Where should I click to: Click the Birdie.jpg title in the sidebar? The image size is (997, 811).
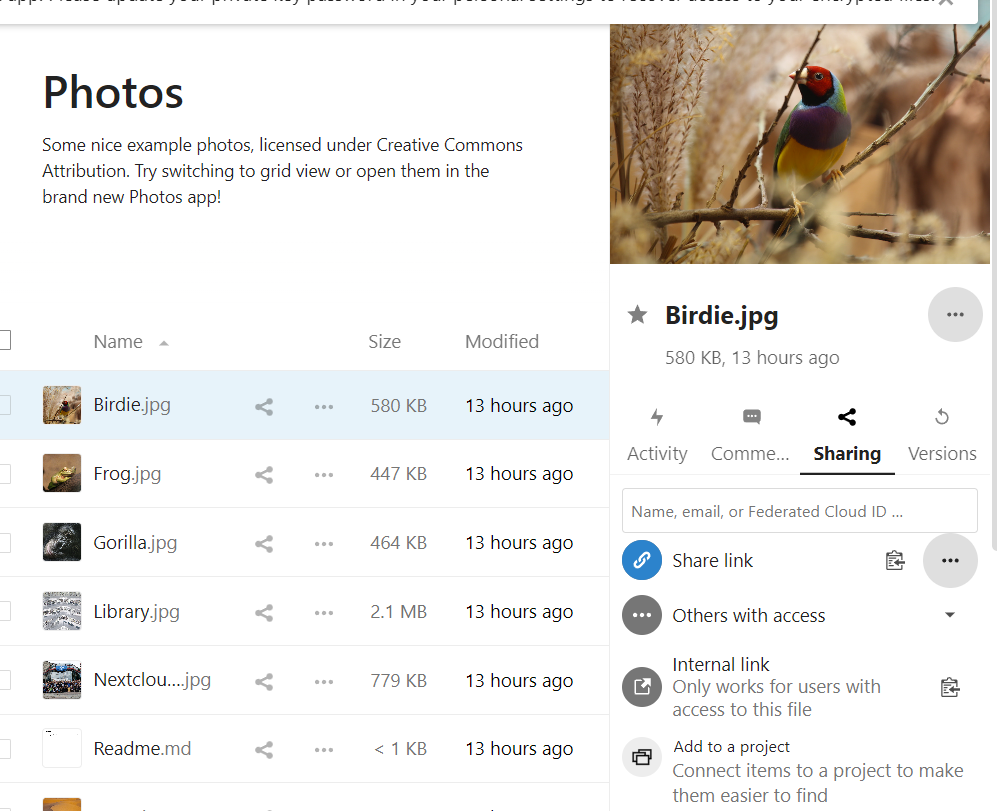722,315
